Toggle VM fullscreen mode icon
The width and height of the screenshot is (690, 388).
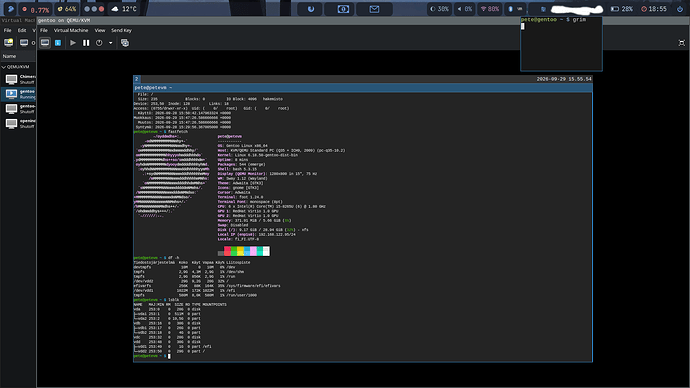[x=682, y=43]
